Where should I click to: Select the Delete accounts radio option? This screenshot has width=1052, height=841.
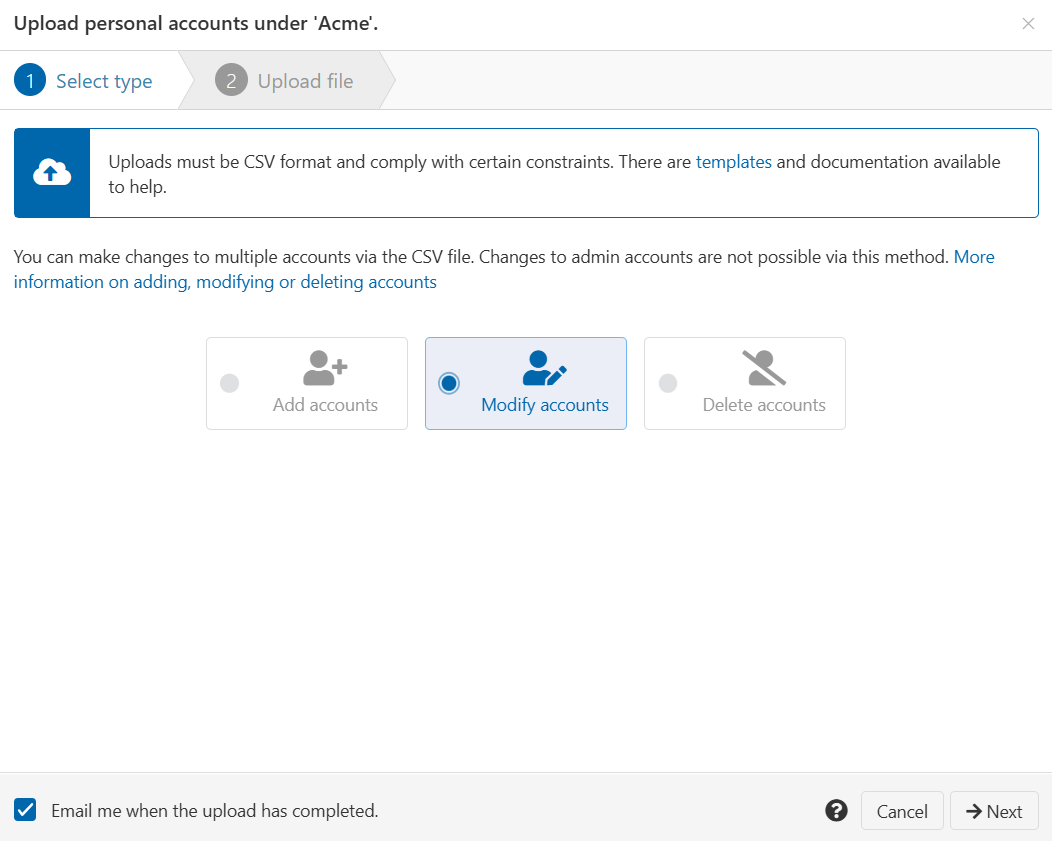click(x=668, y=383)
